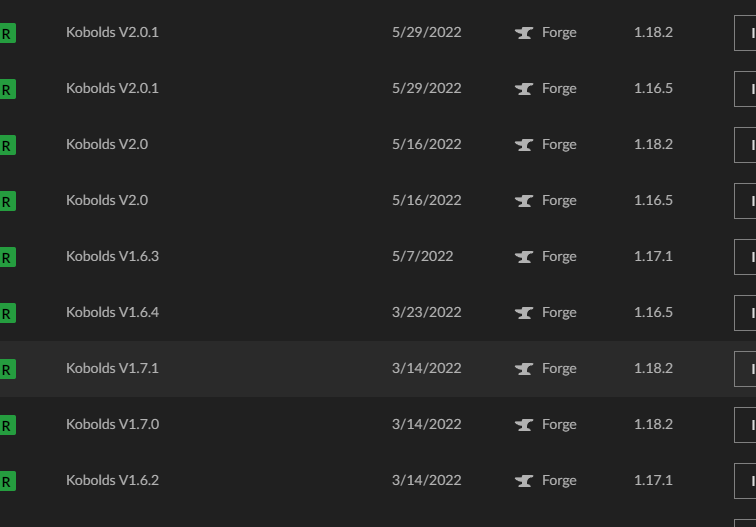
Task: Open the Kobolds V1.7.1 file entry
Action: point(112,368)
